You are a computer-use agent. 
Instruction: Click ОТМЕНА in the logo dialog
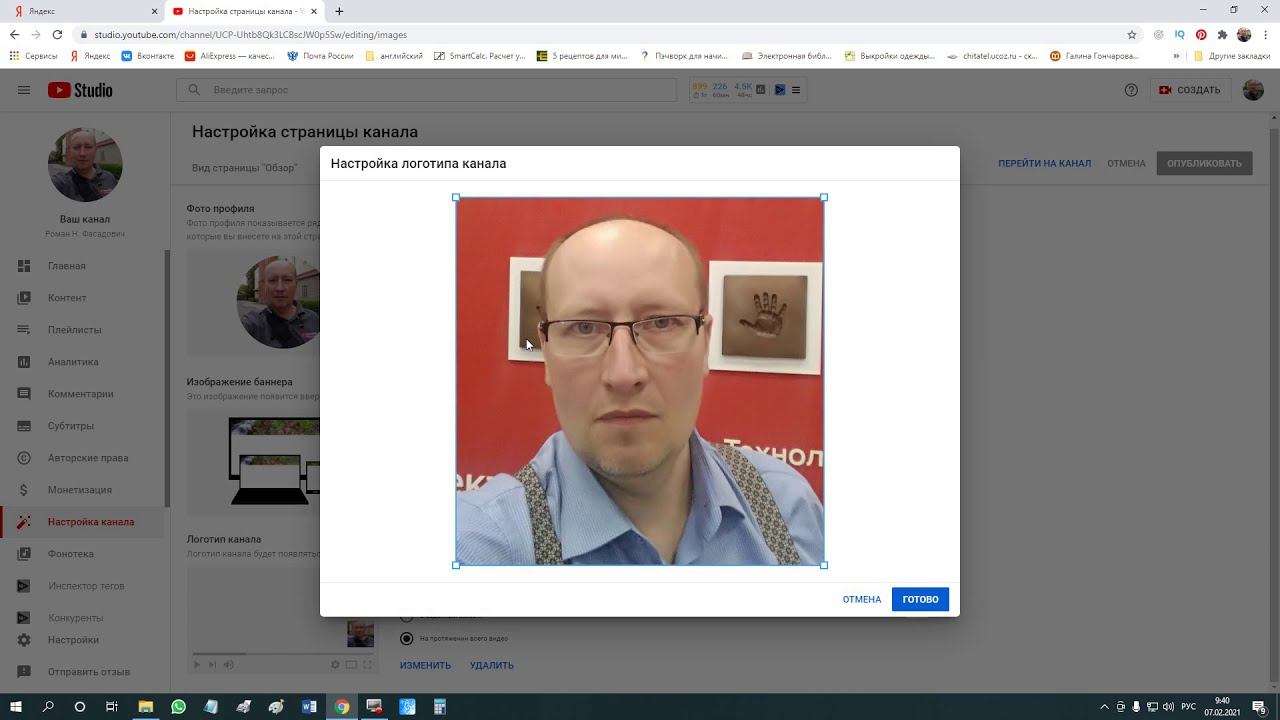pos(861,599)
